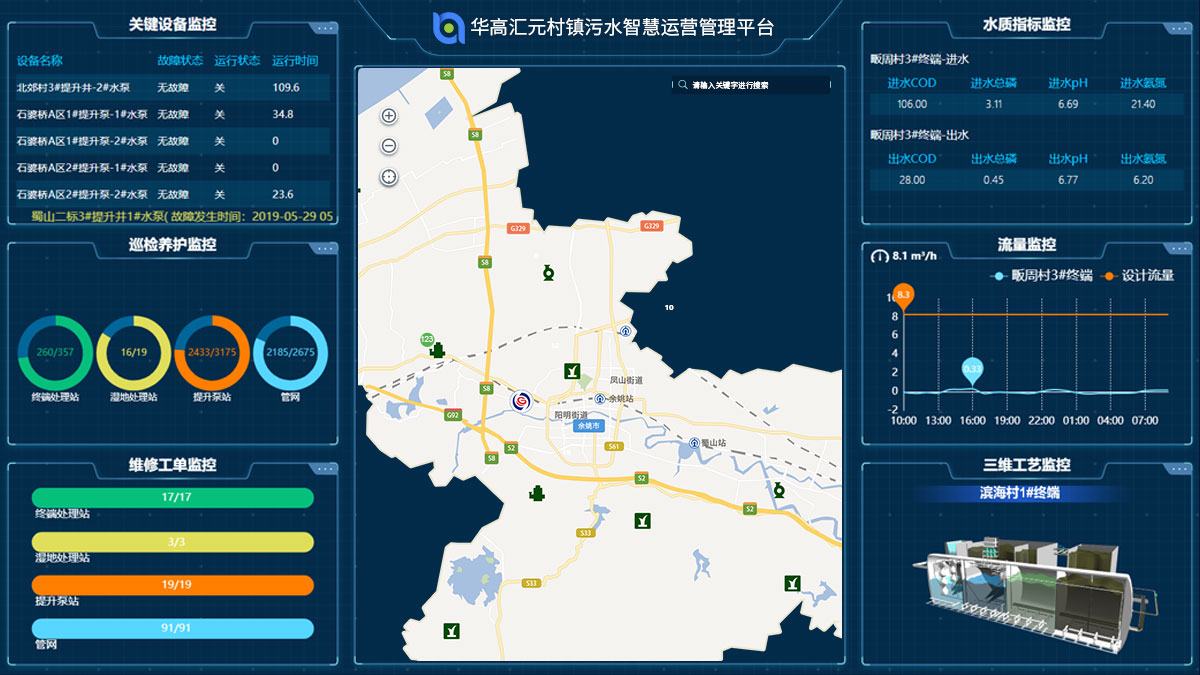
Task: Click the green 17/17 终端处理站 progress bar
Action: click(x=173, y=497)
